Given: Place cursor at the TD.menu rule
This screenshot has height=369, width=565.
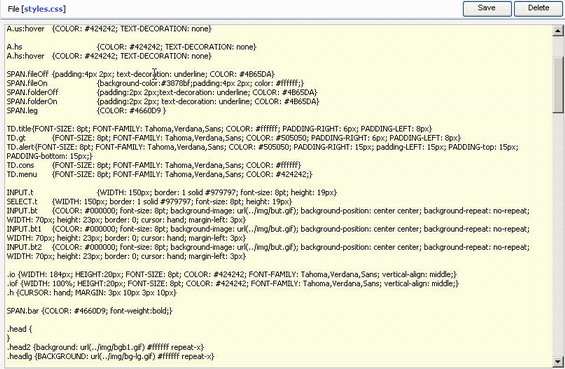Looking at the screenshot, I should tap(159, 174).
